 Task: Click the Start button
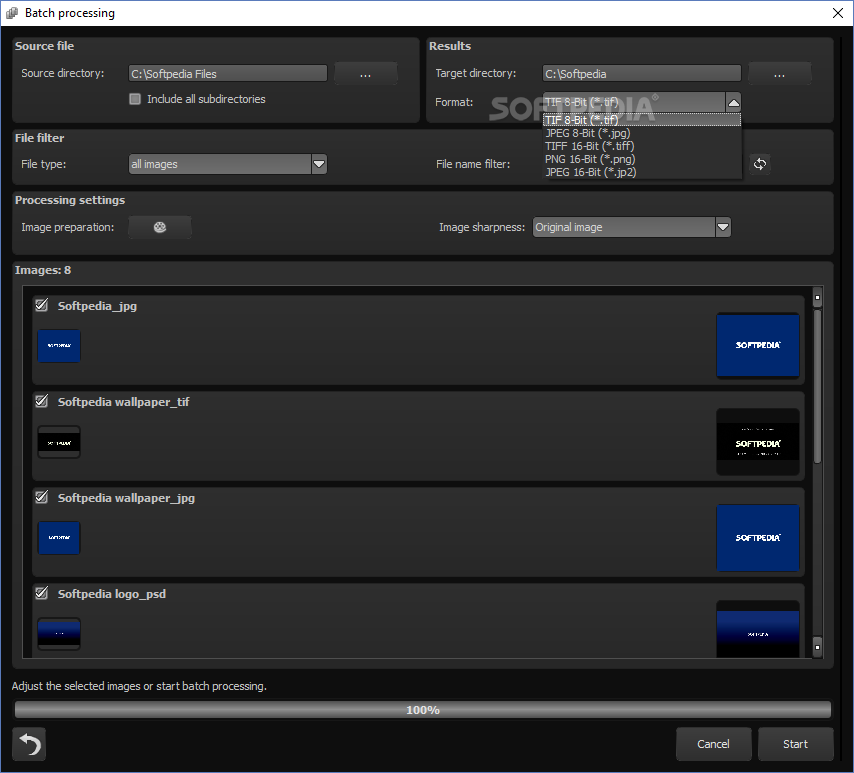click(x=796, y=744)
